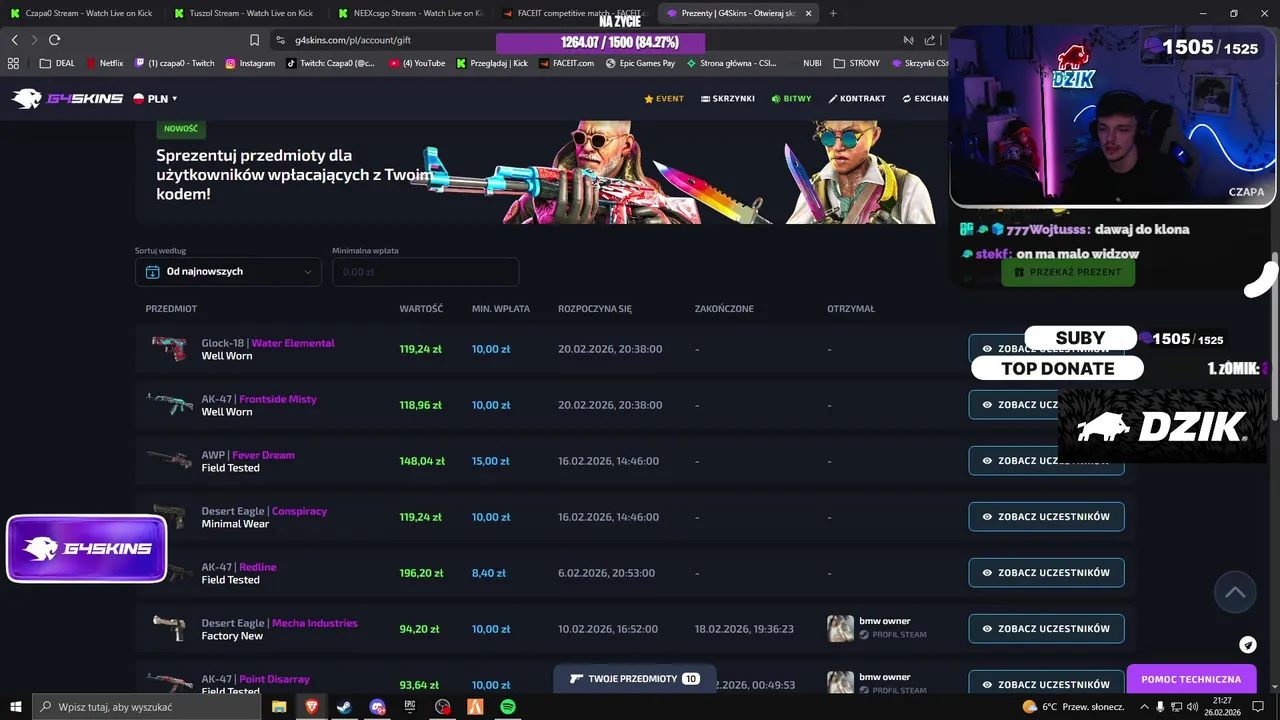Viewport: 1280px width, 720px height.
Task: Click the 'Przeglądaj | Kick' bookmark
Action: tap(492, 63)
